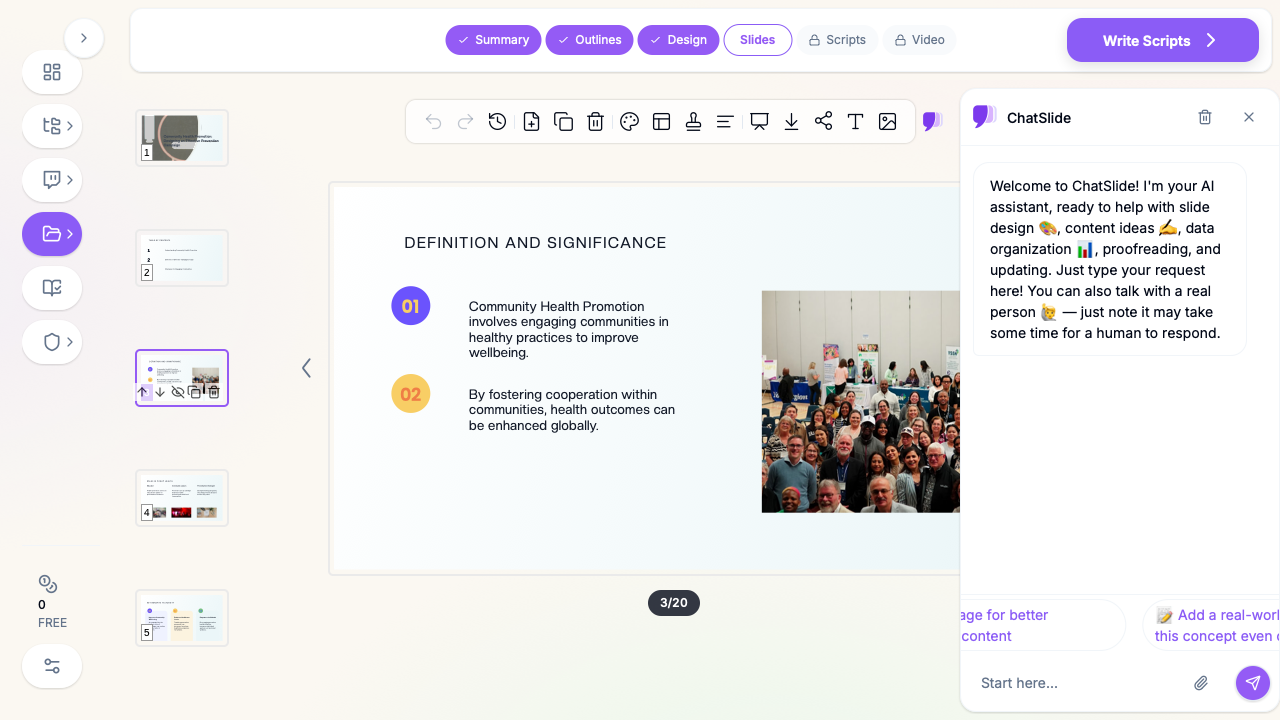Select slide 2 thumbnail

[x=182, y=258]
